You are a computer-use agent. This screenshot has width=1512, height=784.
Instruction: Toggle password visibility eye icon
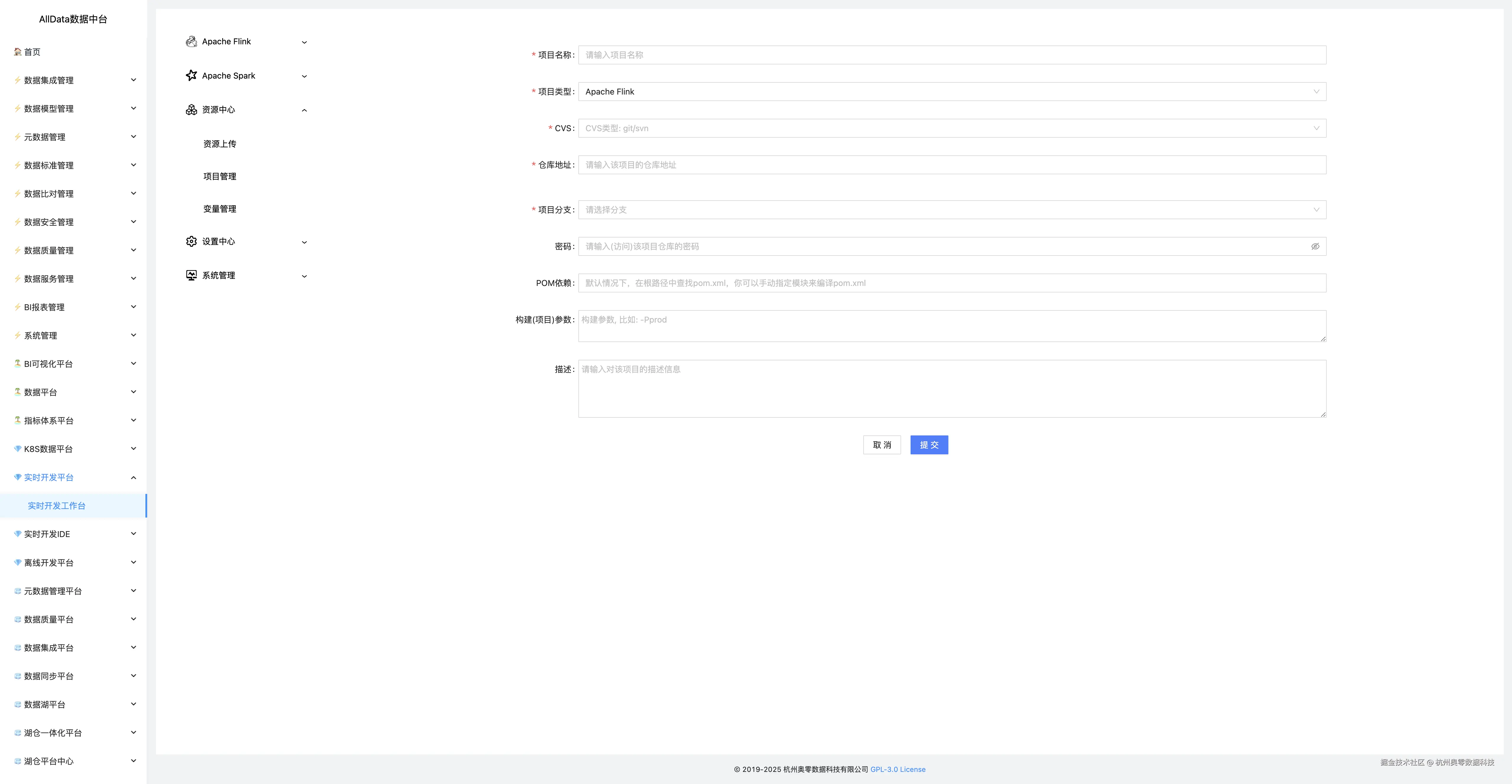pyautogui.click(x=1315, y=246)
